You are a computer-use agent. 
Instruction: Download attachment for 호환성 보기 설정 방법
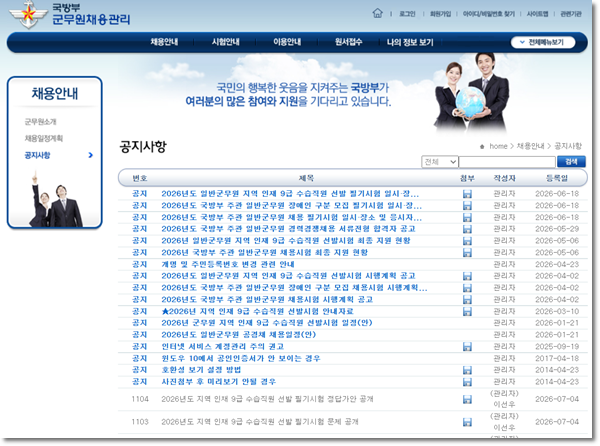[x=467, y=370]
